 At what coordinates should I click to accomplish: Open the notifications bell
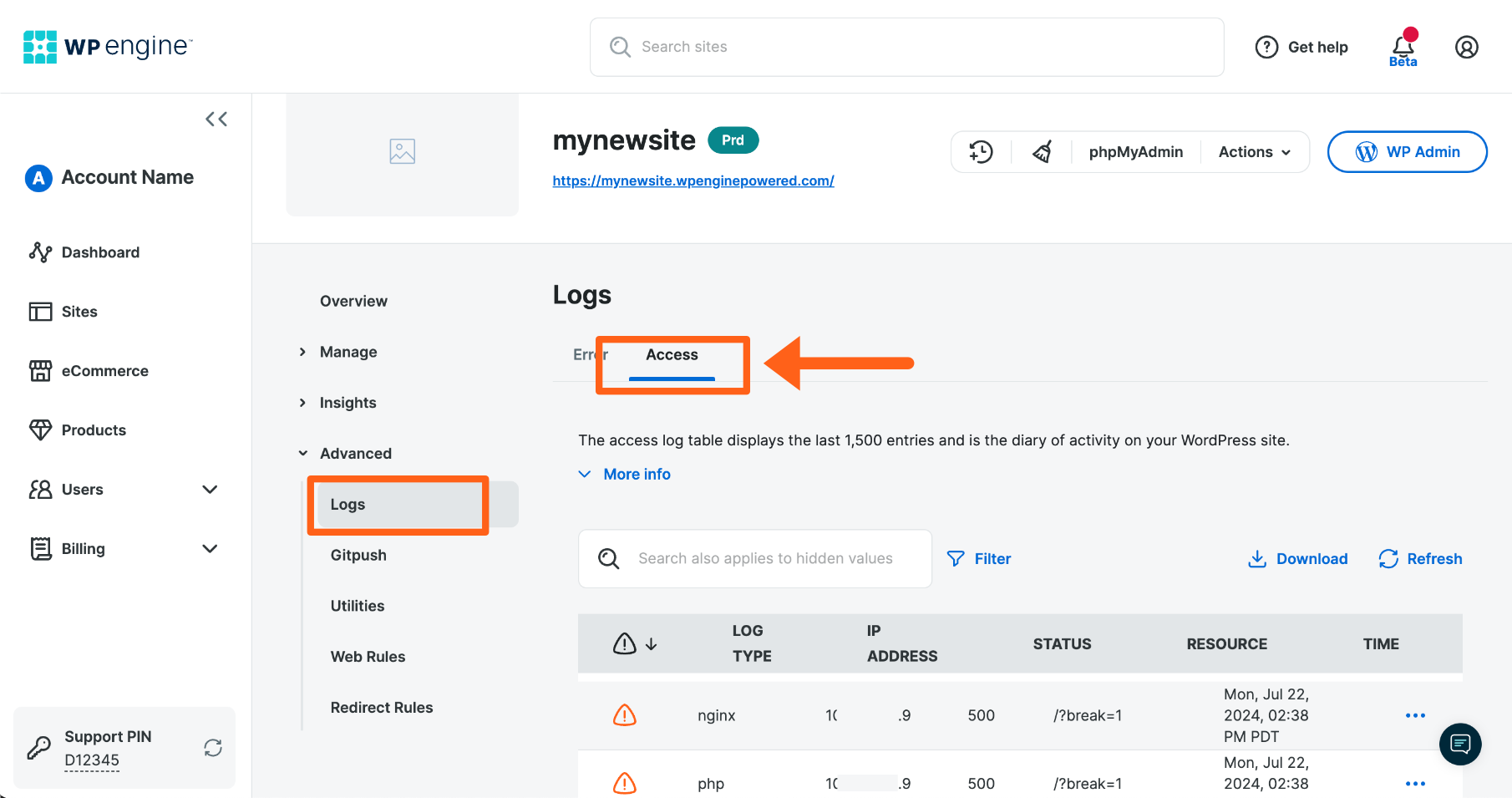tap(1402, 42)
